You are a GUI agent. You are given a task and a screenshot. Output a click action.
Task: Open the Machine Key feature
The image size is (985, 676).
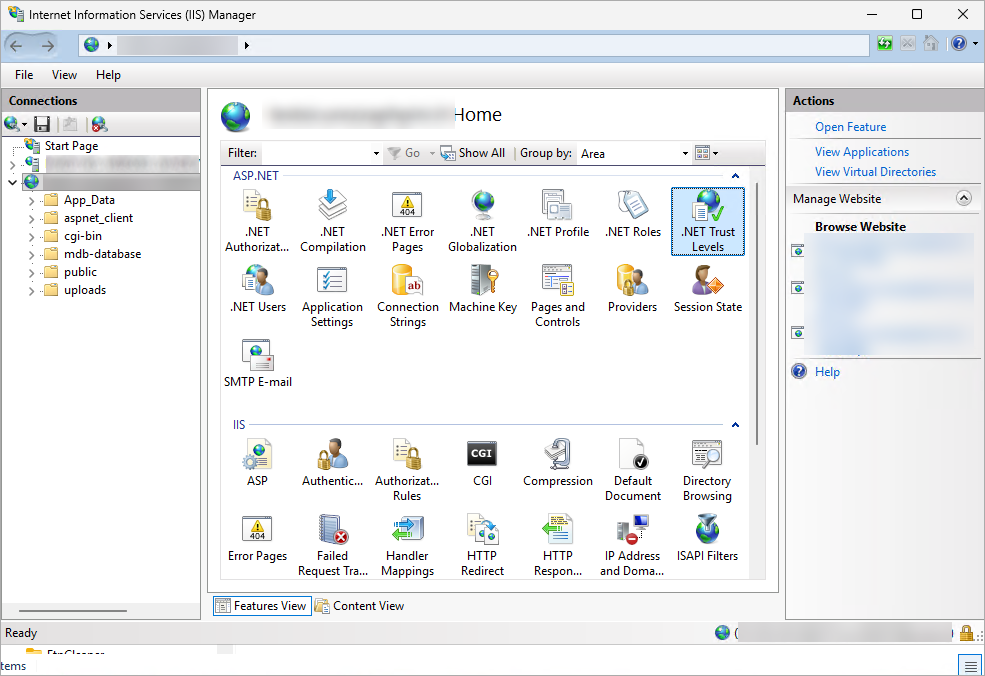point(482,288)
